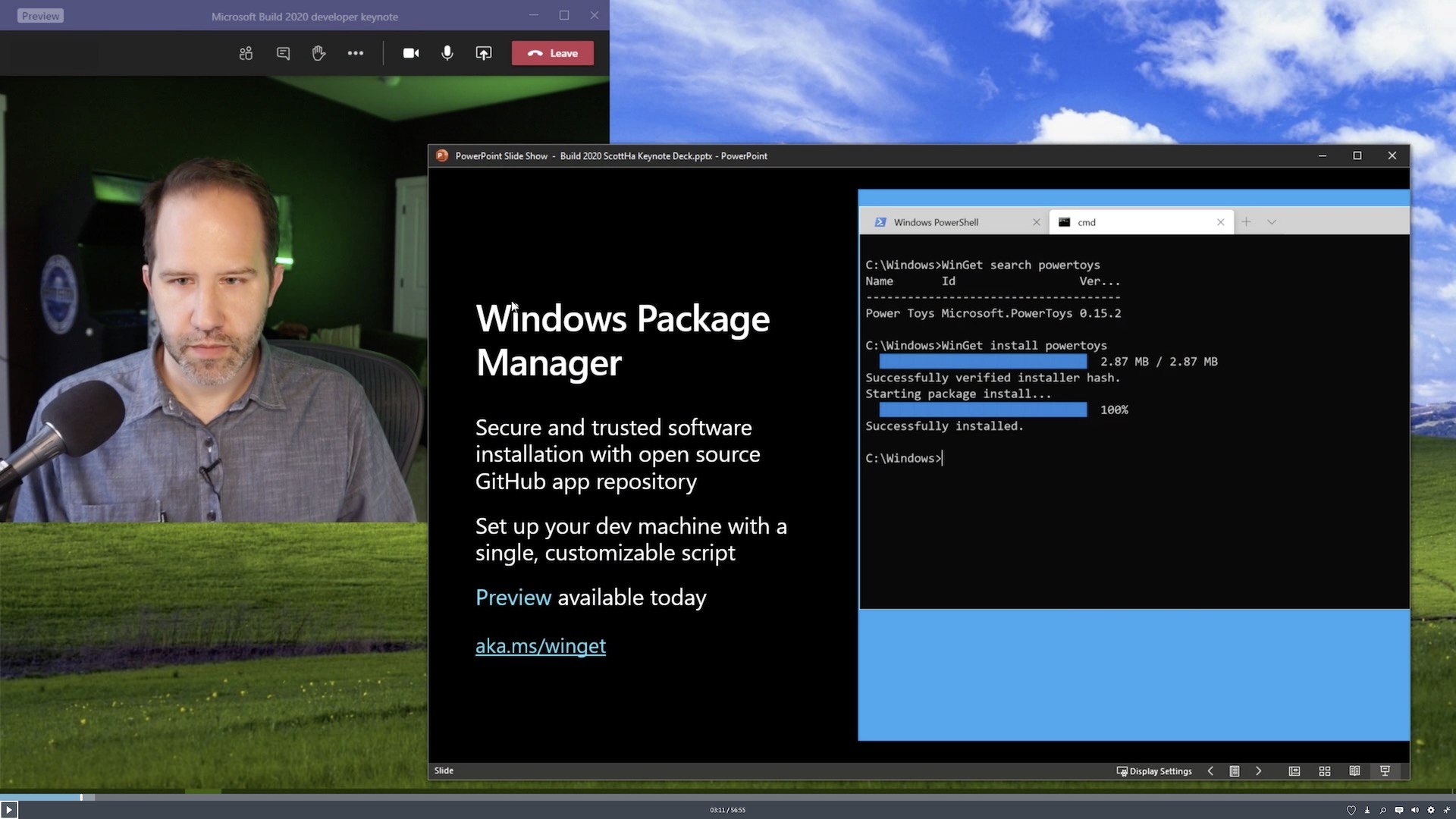Click the blue Preview text on slide

pyautogui.click(x=513, y=598)
